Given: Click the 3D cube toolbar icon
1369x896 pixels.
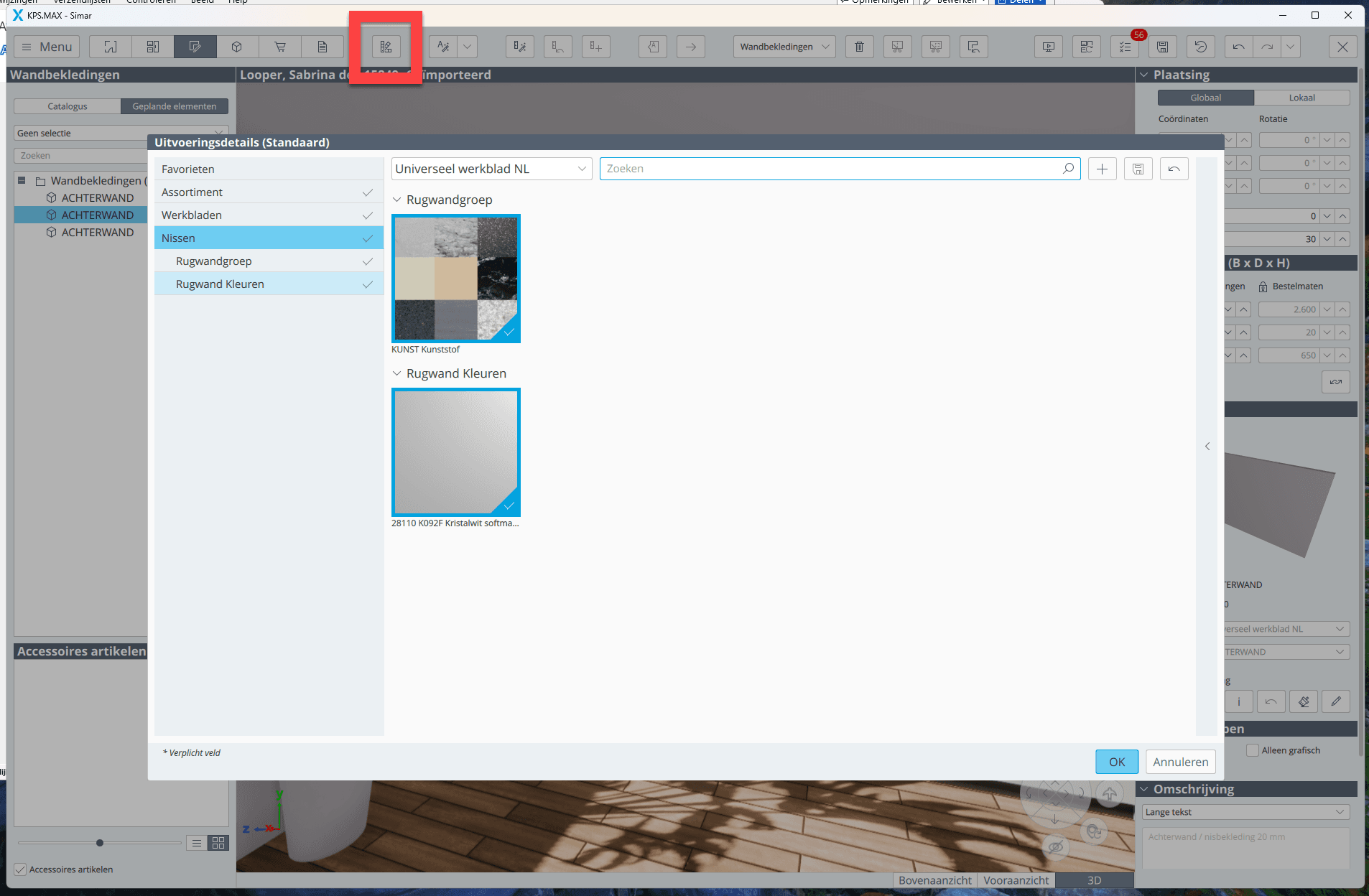Looking at the screenshot, I should coord(237,47).
